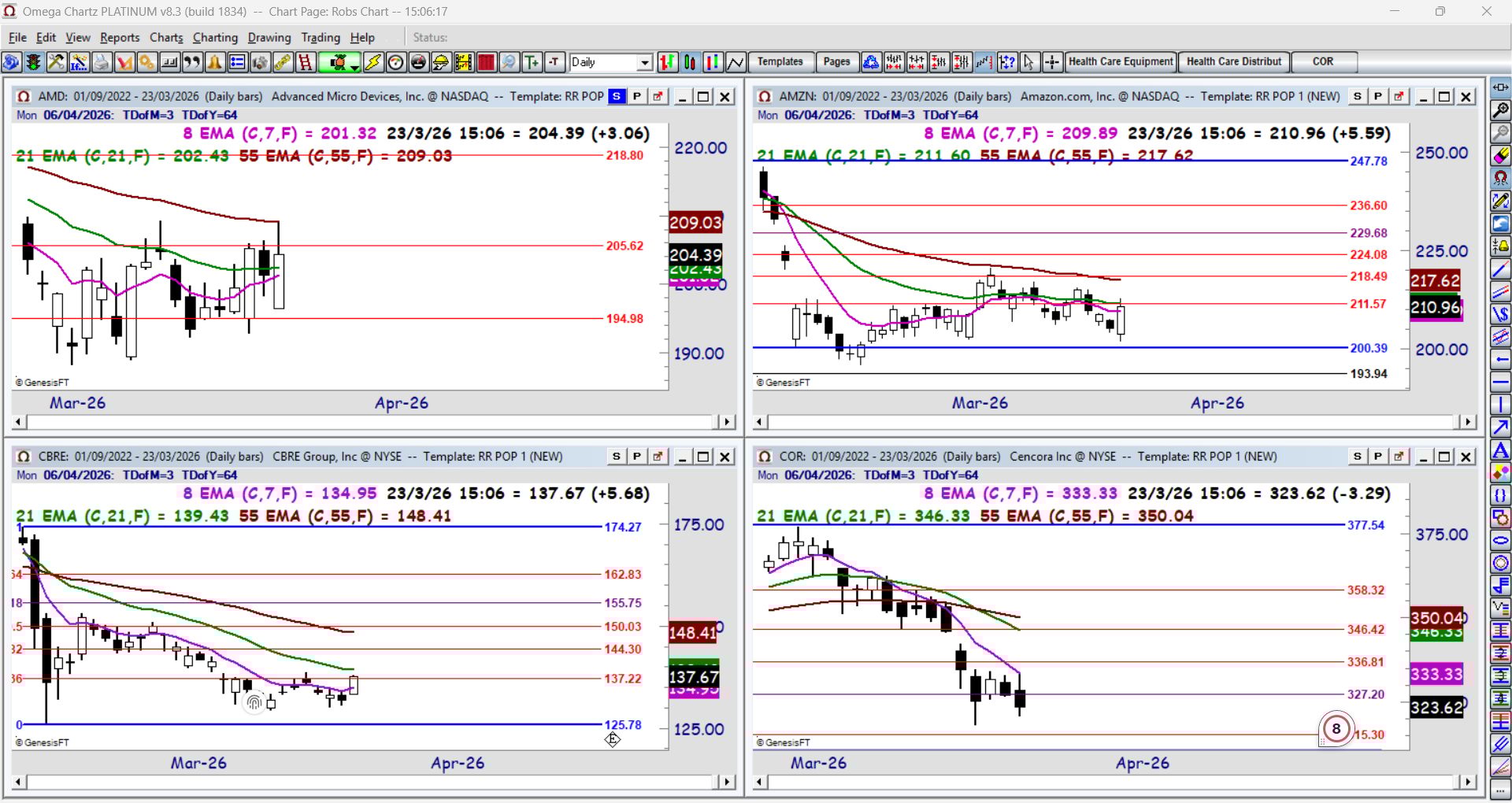This screenshot has width=1512, height=803.
Task: Open the Trading menu
Action: (321, 37)
